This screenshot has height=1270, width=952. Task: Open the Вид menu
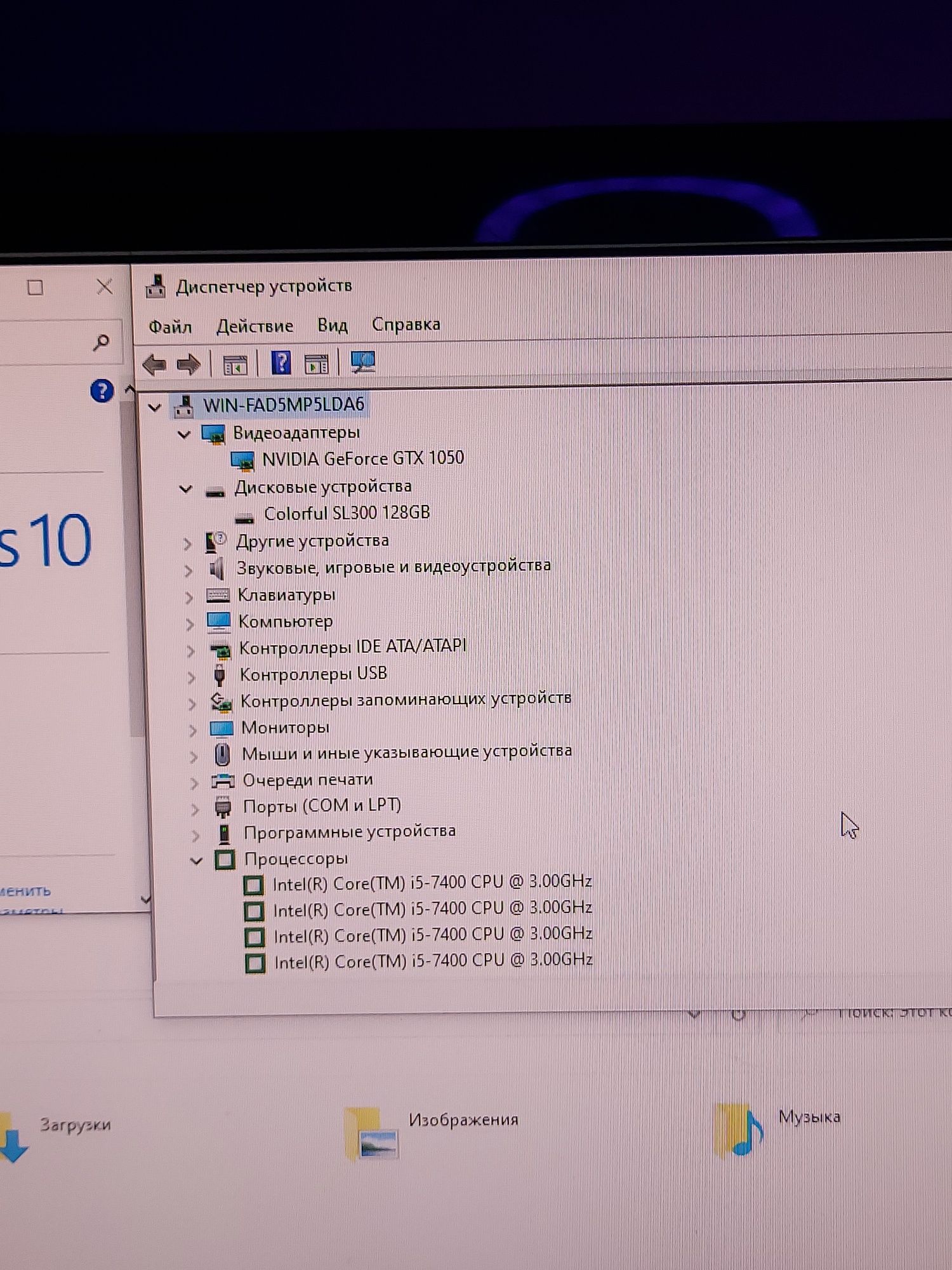333,326
